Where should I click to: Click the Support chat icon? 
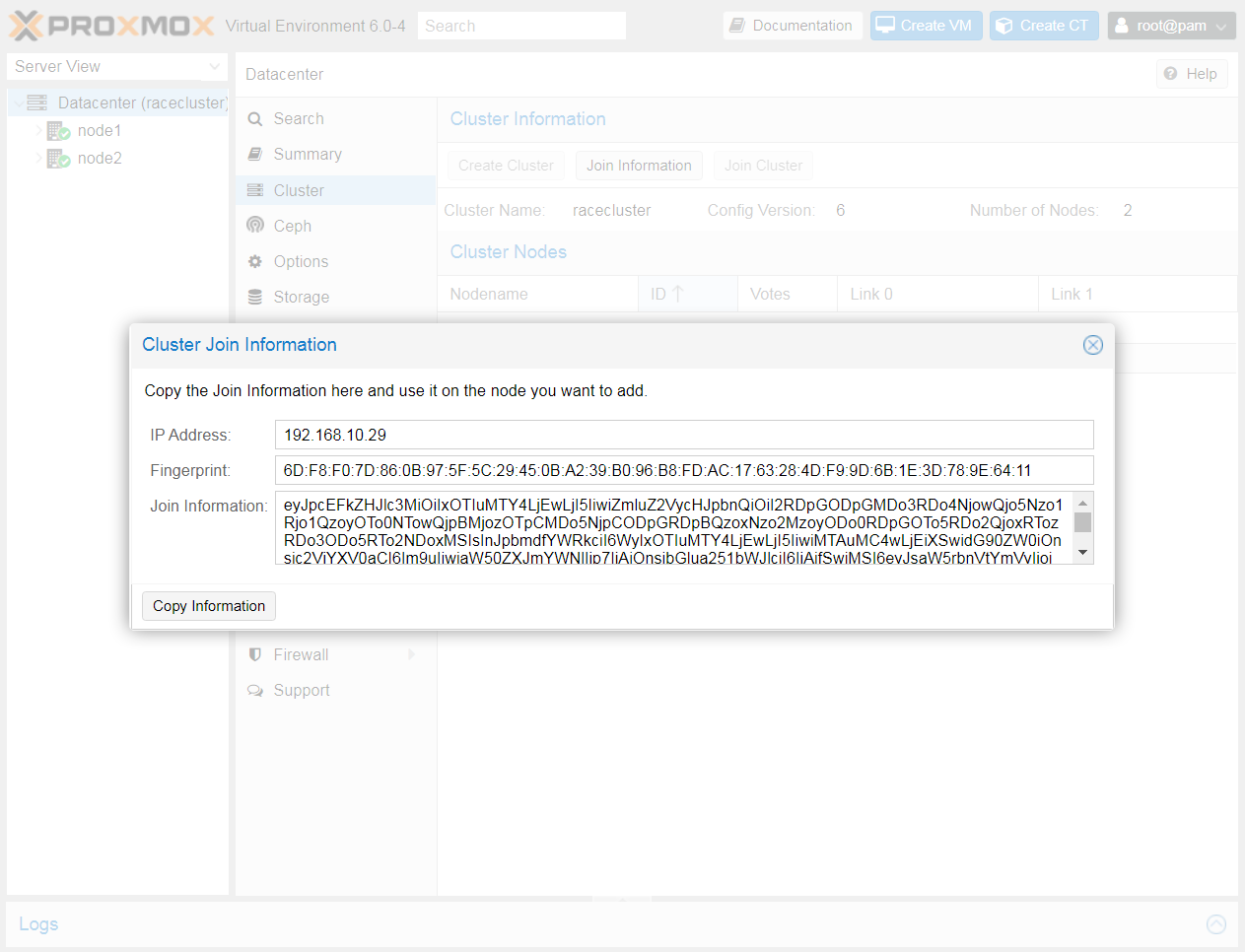point(255,690)
